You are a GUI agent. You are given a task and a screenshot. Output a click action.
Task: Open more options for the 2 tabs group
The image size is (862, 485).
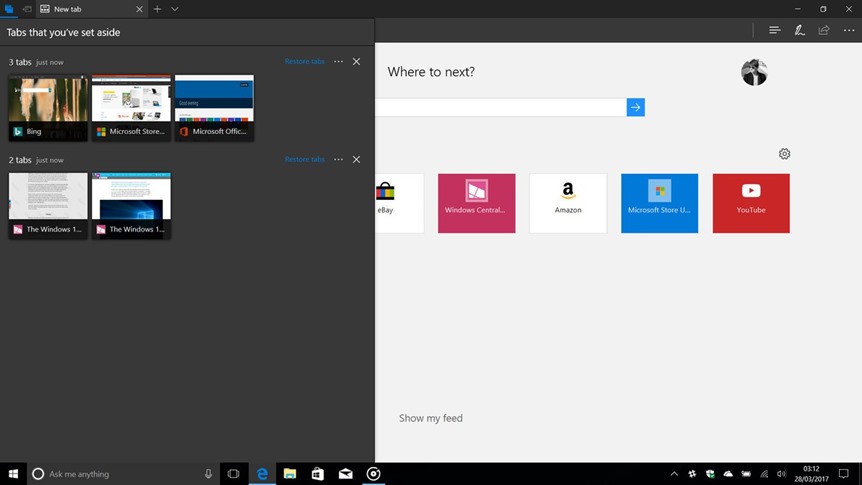click(x=339, y=159)
